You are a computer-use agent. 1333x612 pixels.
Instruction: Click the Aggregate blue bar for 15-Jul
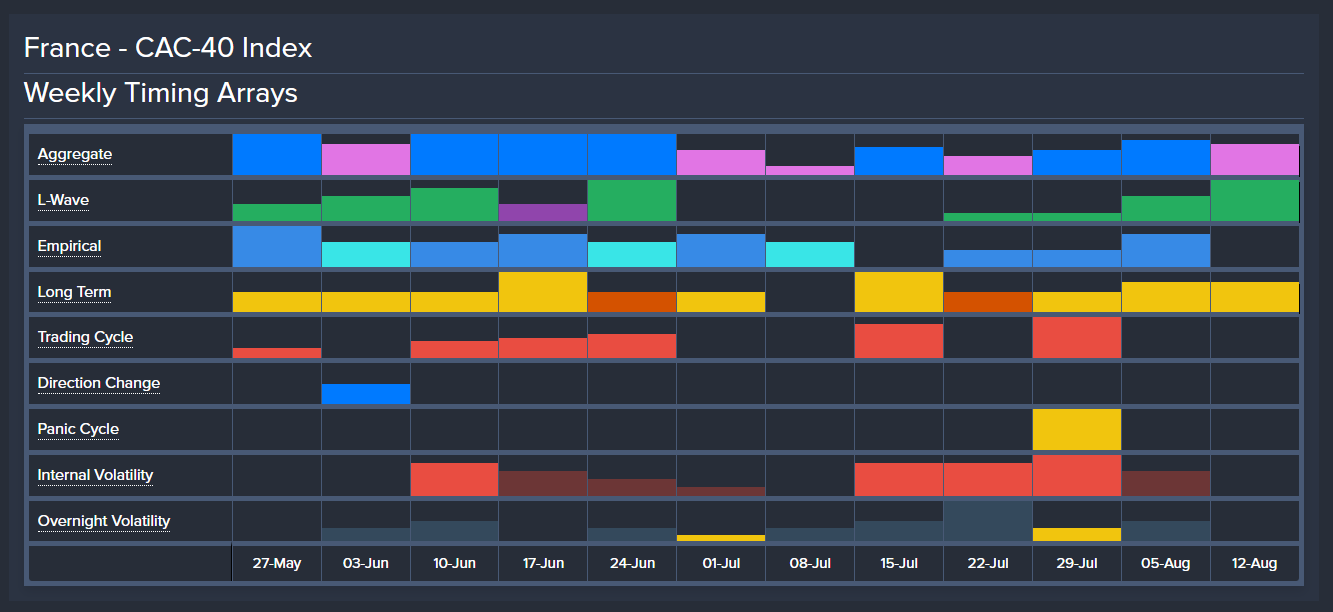coord(899,161)
